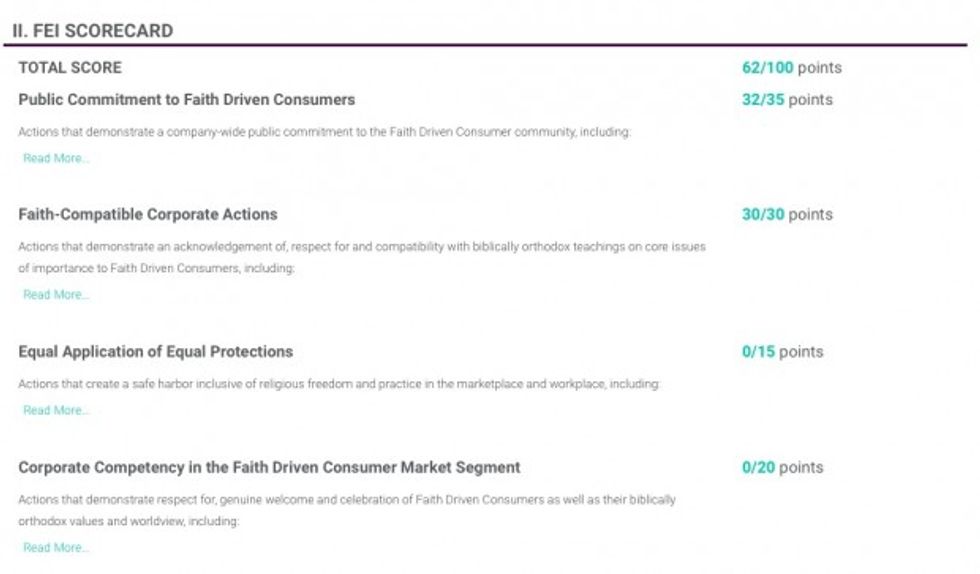Expand Read More under Corporate Competency section
980x574 pixels.
(56, 548)
